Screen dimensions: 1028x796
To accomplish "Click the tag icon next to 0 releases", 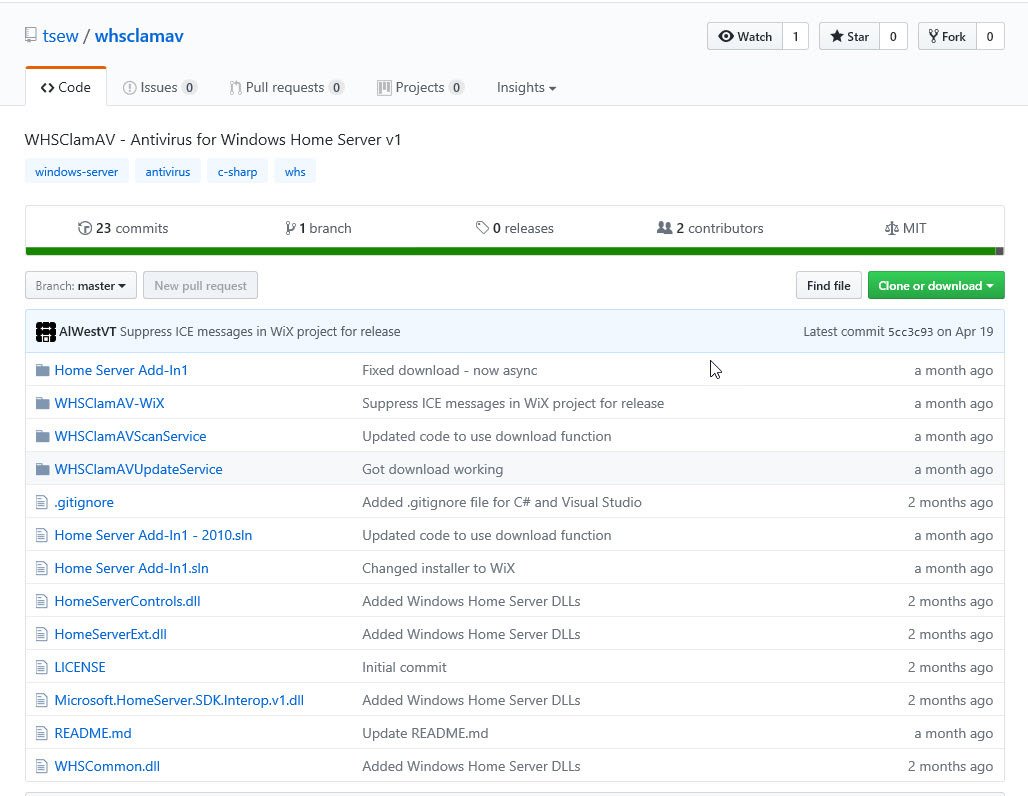I will 482,228.
